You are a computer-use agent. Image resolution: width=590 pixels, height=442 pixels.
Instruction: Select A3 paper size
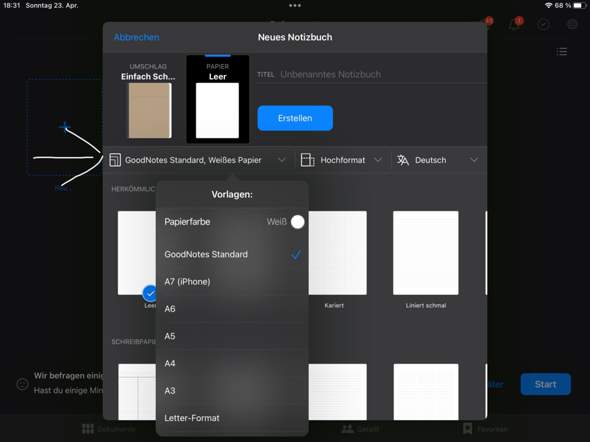232,391
